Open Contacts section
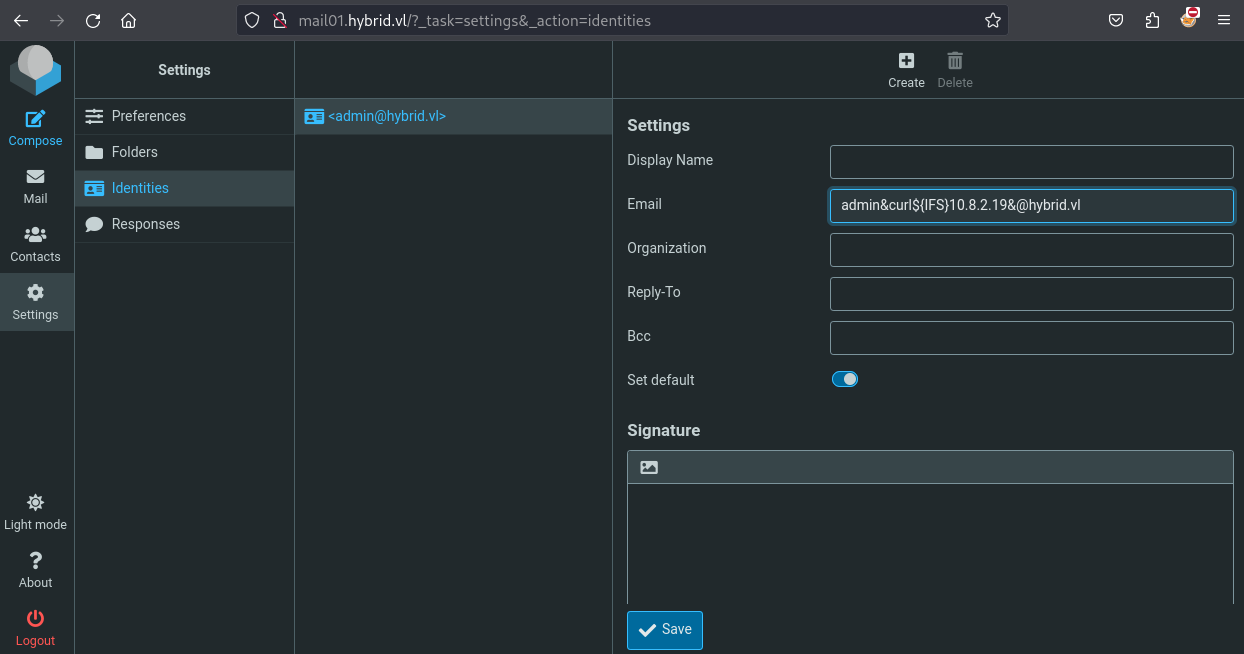 [36, 244]
